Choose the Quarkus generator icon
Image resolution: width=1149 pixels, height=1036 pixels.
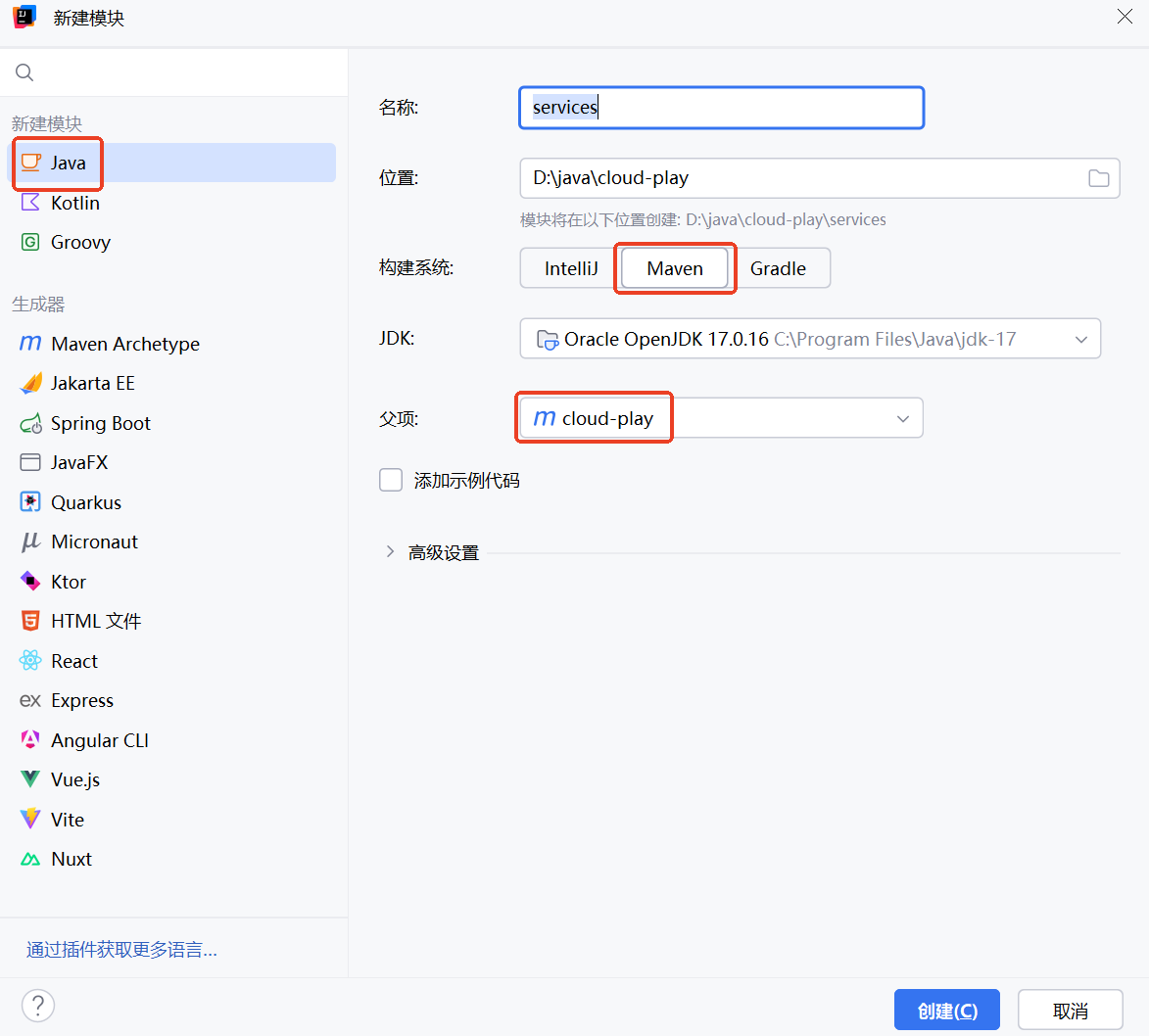coord(30,502)
